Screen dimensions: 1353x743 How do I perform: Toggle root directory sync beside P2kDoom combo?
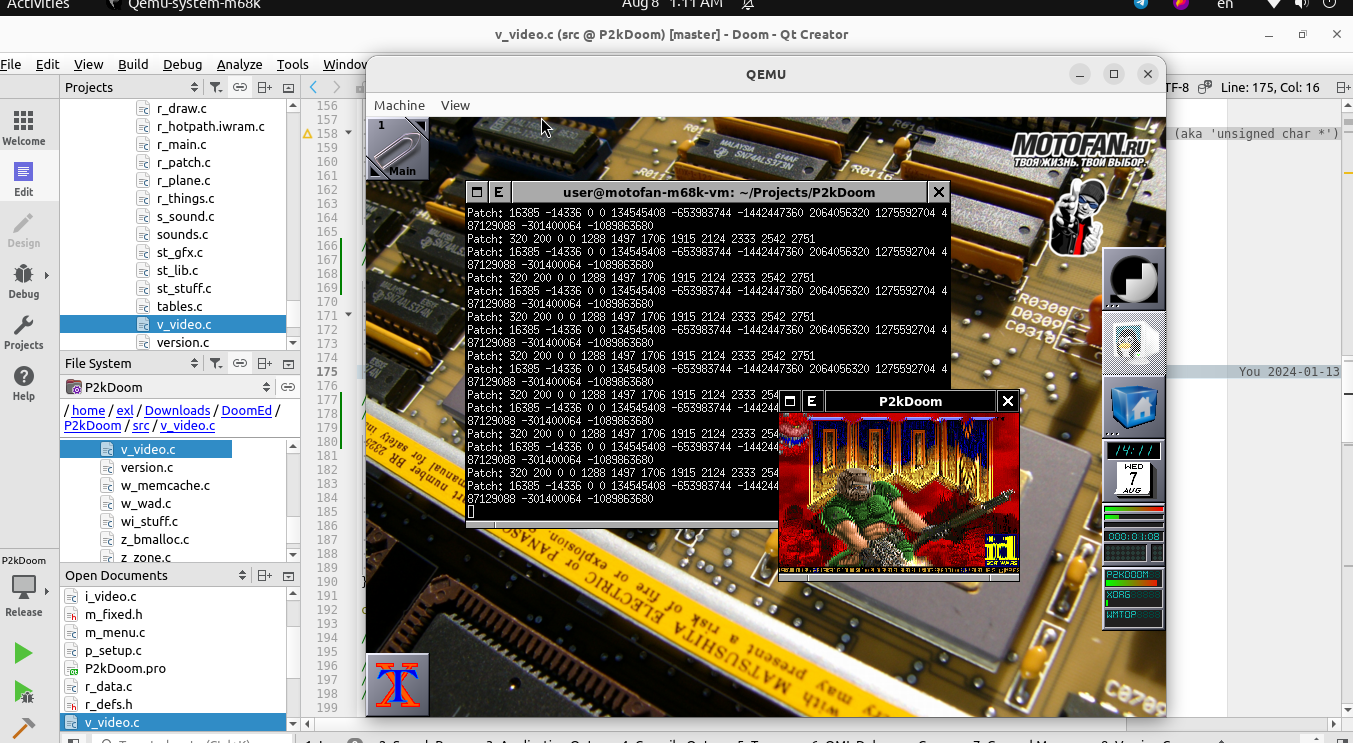point(287,387)
